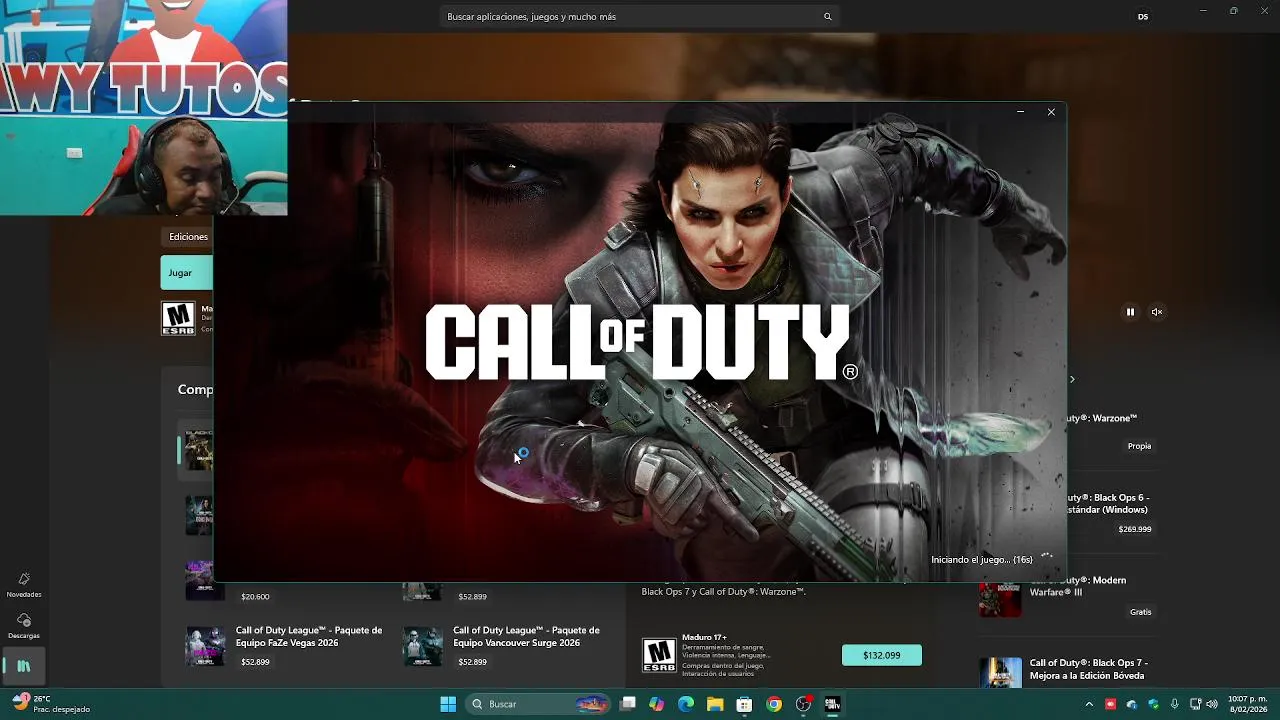The width and height of the screenshot is (1280, 720).
Task: Click the red recording icon in the system tray
Action: [1110, 704]
